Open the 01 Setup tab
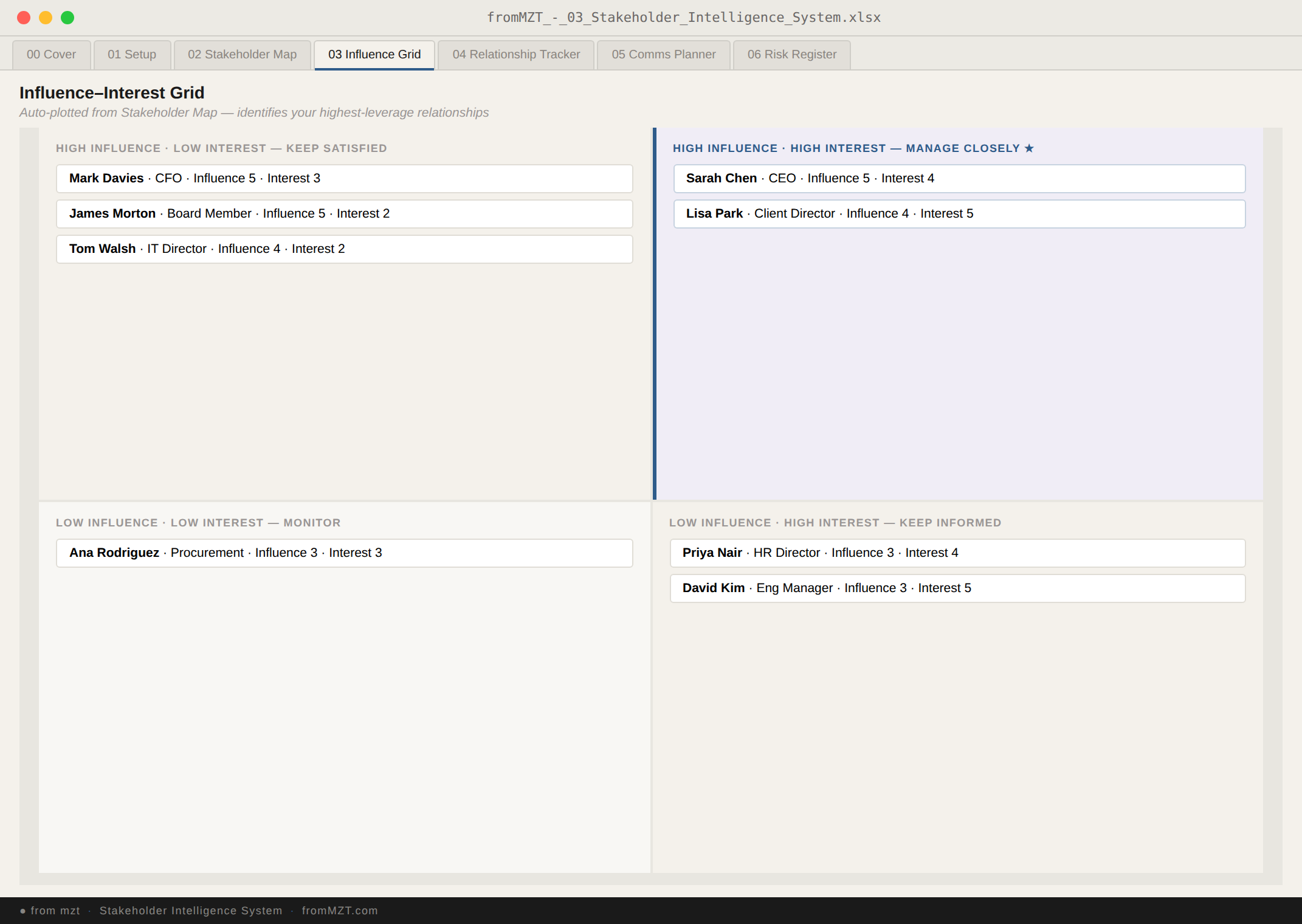 [x=132, y=55]
